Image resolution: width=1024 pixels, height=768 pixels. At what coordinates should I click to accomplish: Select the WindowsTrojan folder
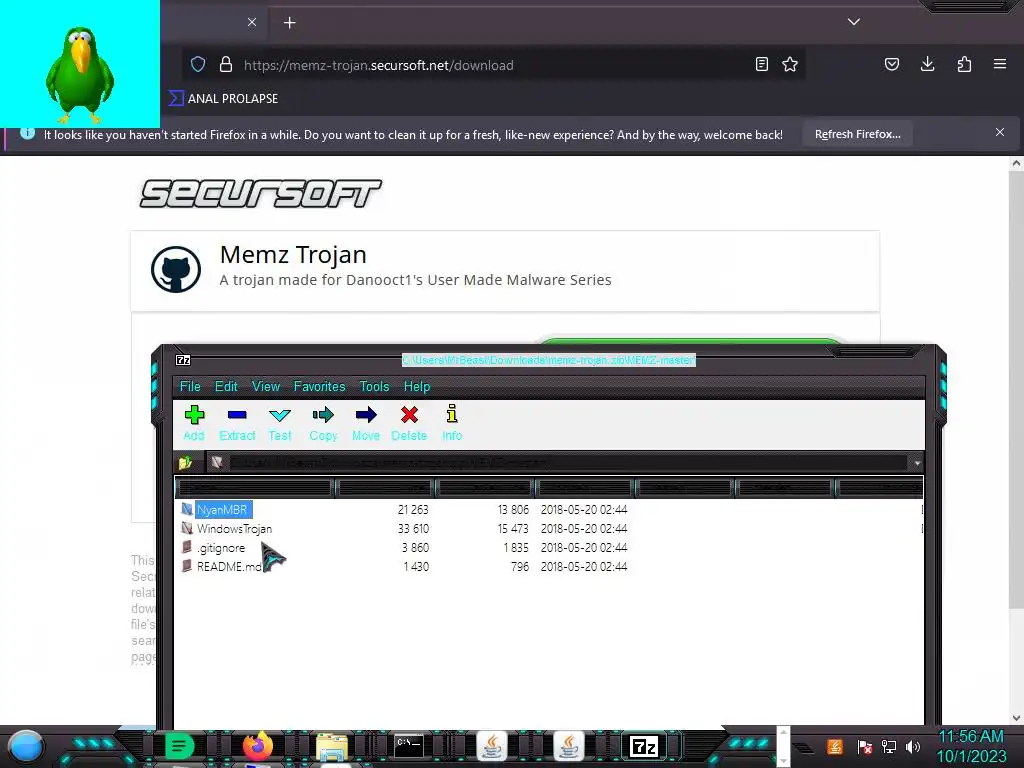pyautogui.click(x=227, y=528)
